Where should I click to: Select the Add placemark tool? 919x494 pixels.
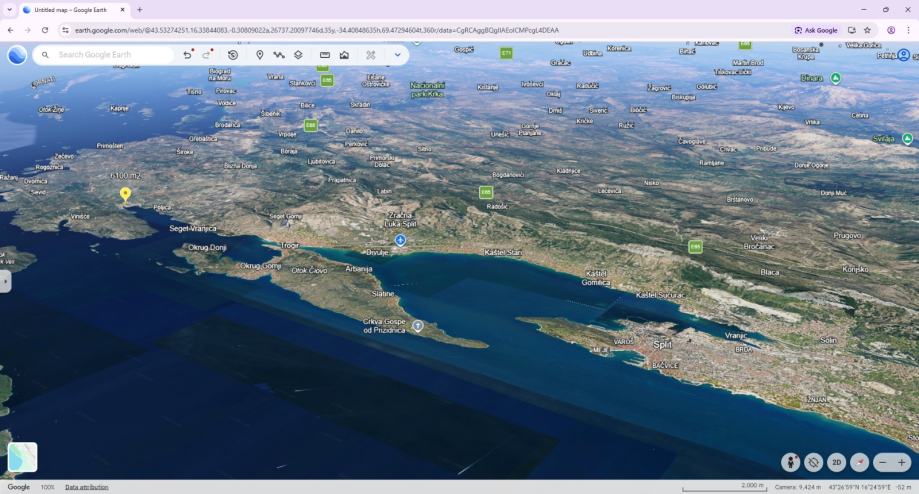coord(260,55)
